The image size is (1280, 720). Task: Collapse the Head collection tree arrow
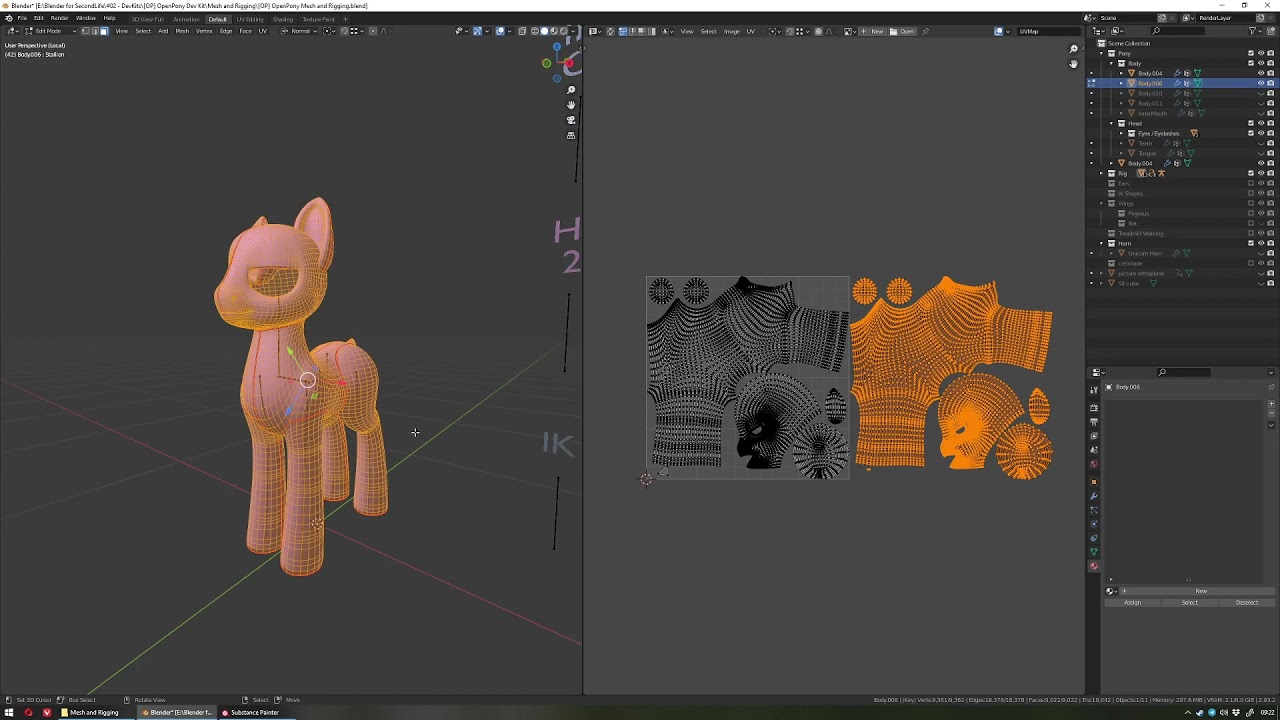(x=1111, y=123)
